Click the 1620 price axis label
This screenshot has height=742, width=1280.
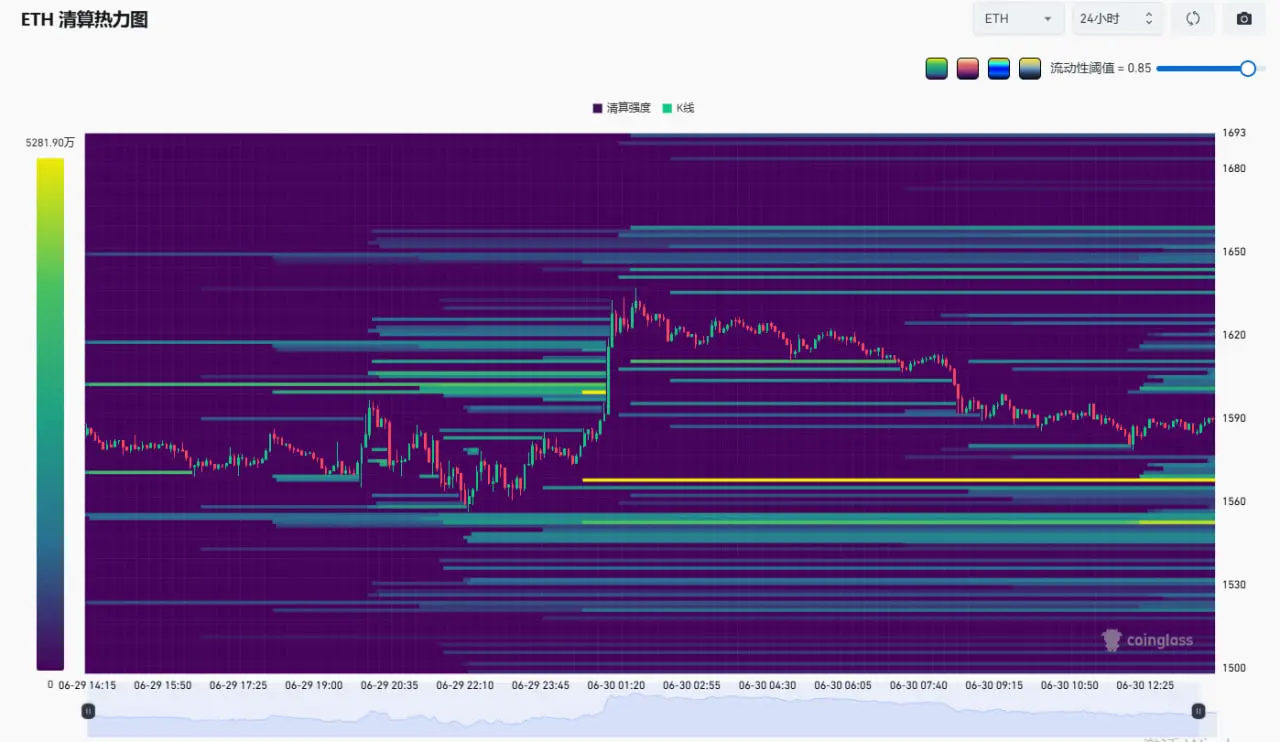coord(1233,334)
